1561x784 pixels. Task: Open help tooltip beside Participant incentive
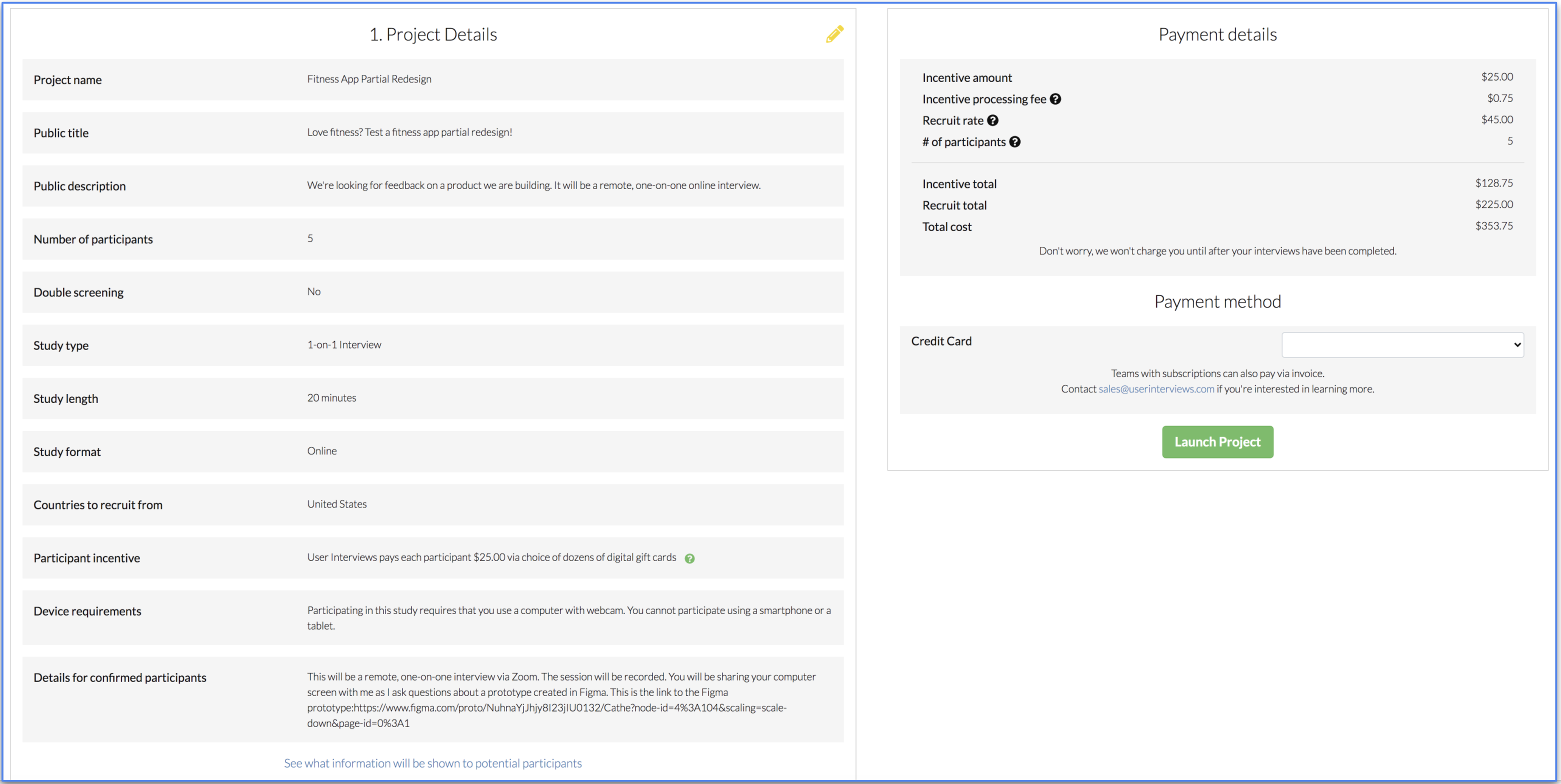[x=689, y=558]
